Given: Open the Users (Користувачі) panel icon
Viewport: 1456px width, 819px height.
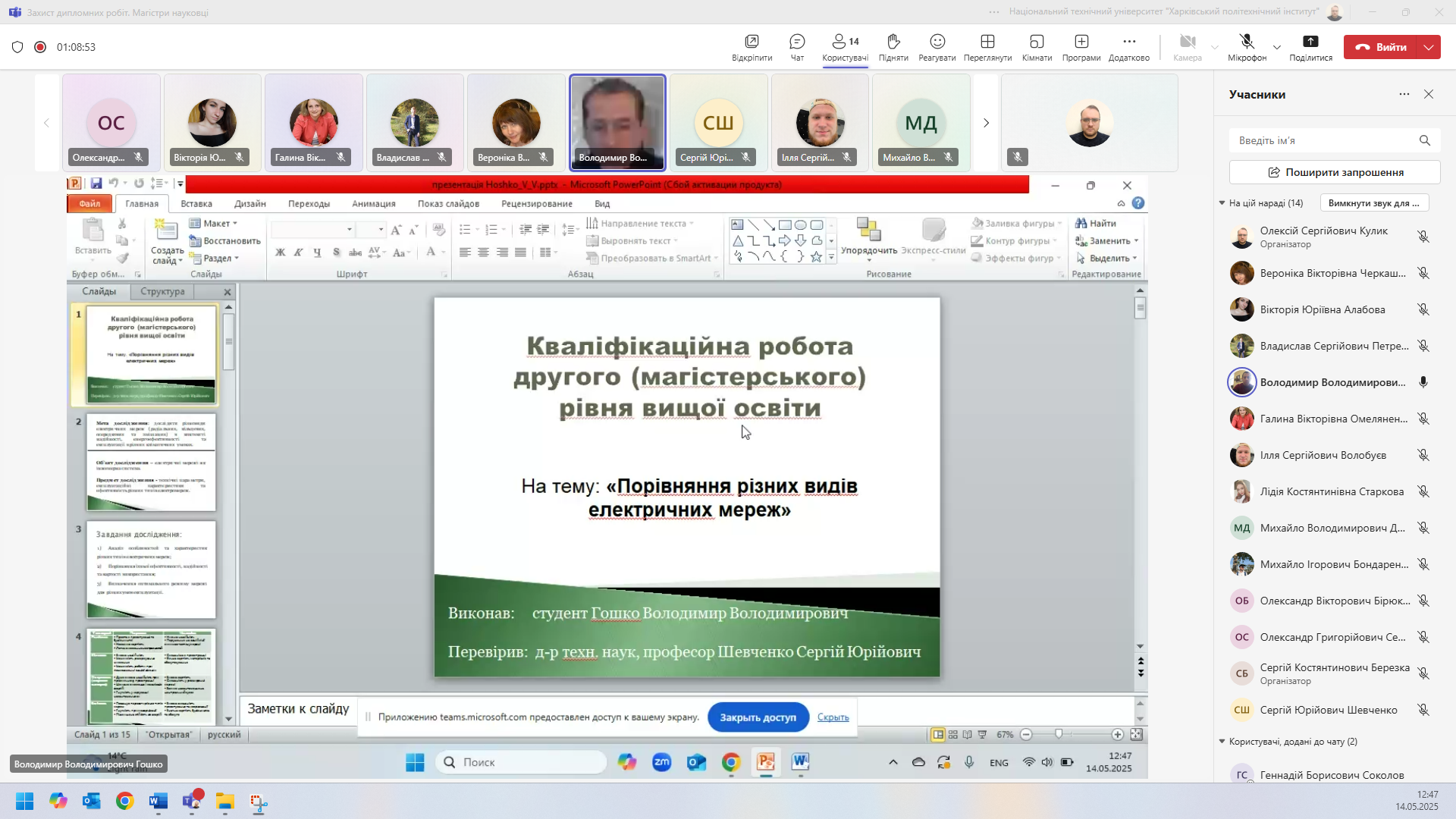Looking at the screenshot, I should [x=845, y=47].
